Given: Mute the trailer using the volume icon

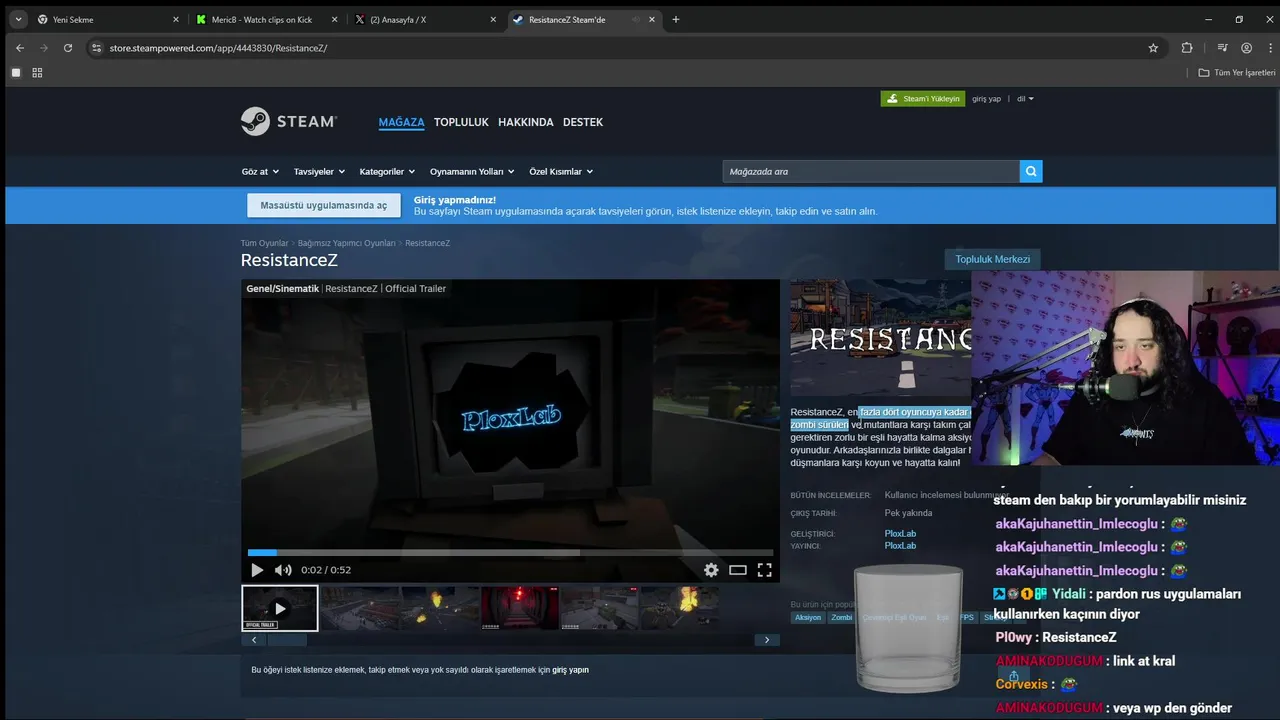Looking at the screenshot, I should coord(283,570).
